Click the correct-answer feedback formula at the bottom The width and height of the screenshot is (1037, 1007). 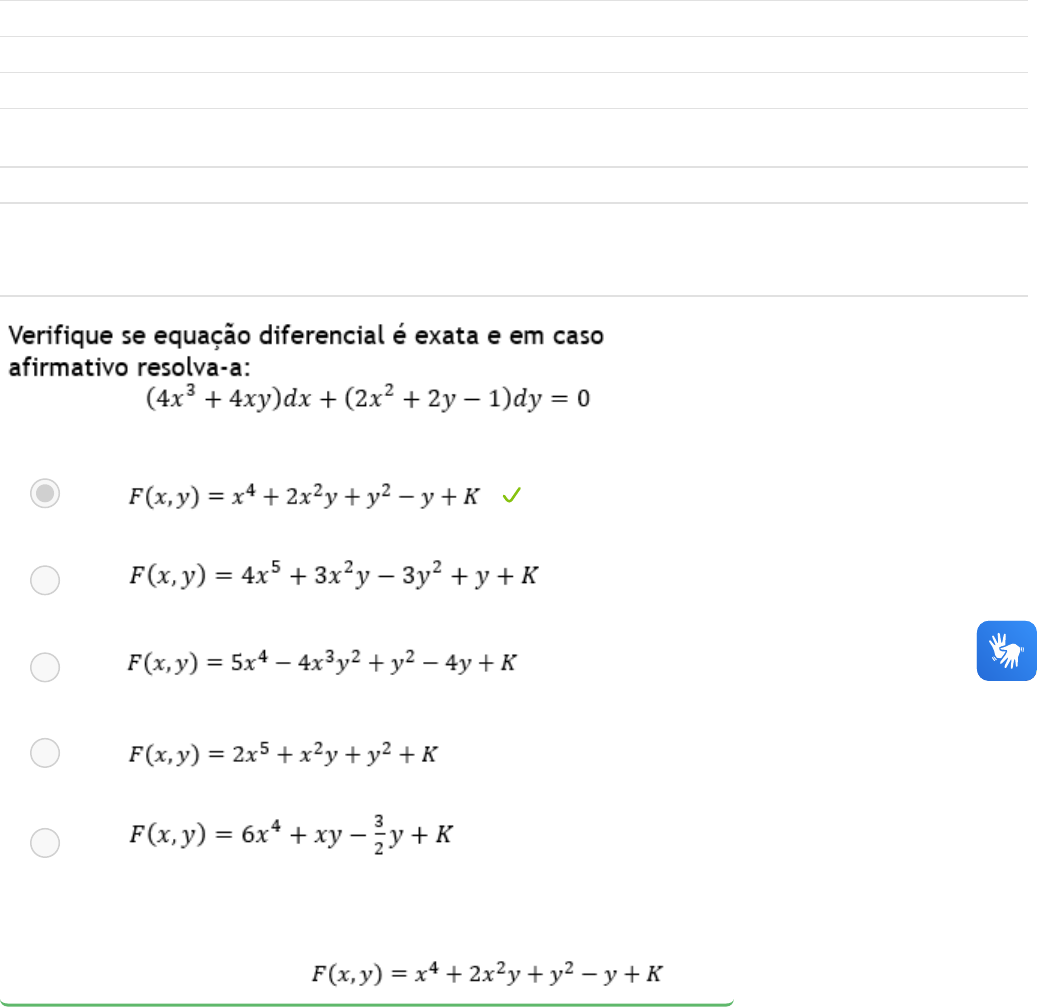(x=487, y=972)
